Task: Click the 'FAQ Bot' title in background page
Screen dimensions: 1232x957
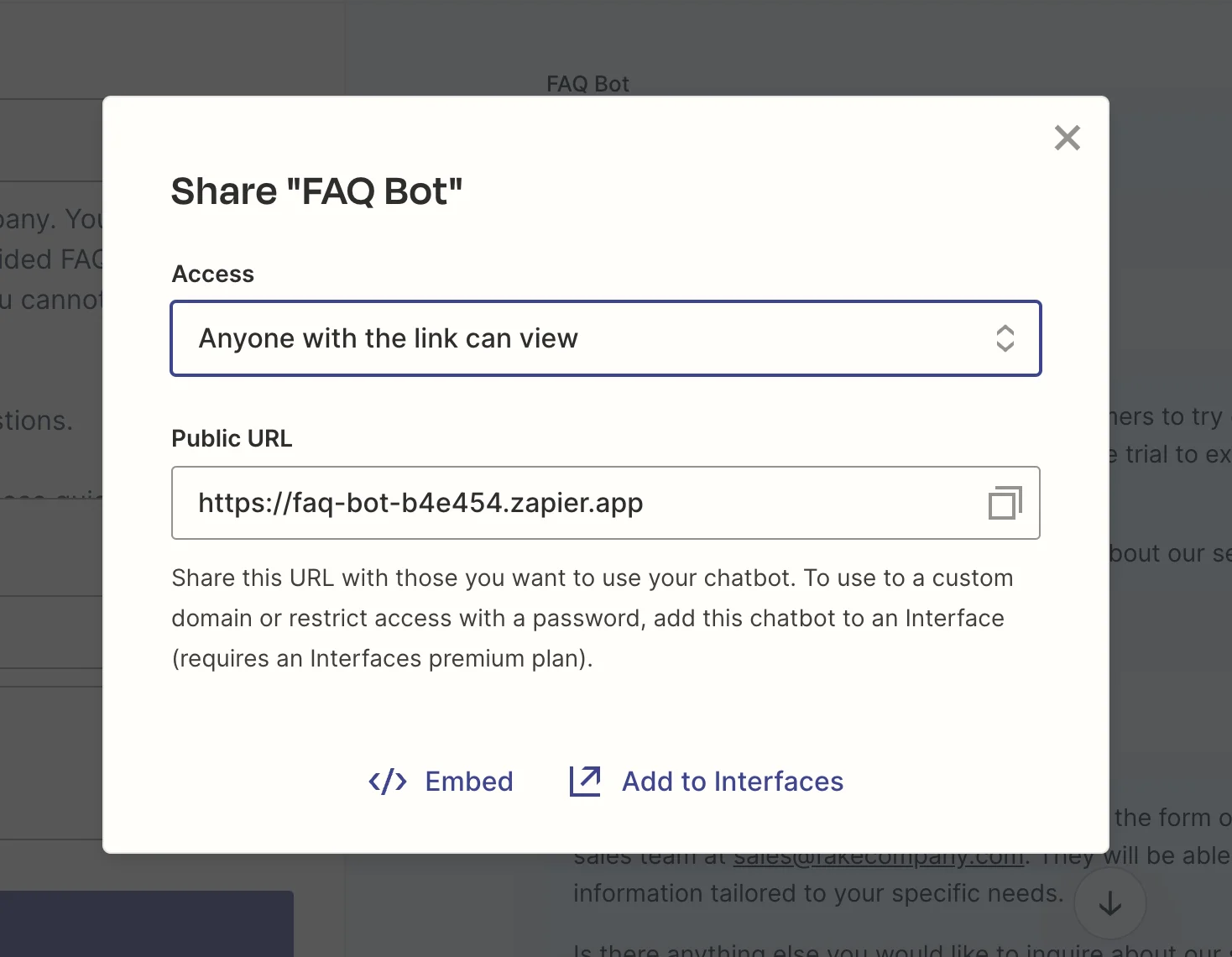Action: pyautogui.click(x=587, y=84)
